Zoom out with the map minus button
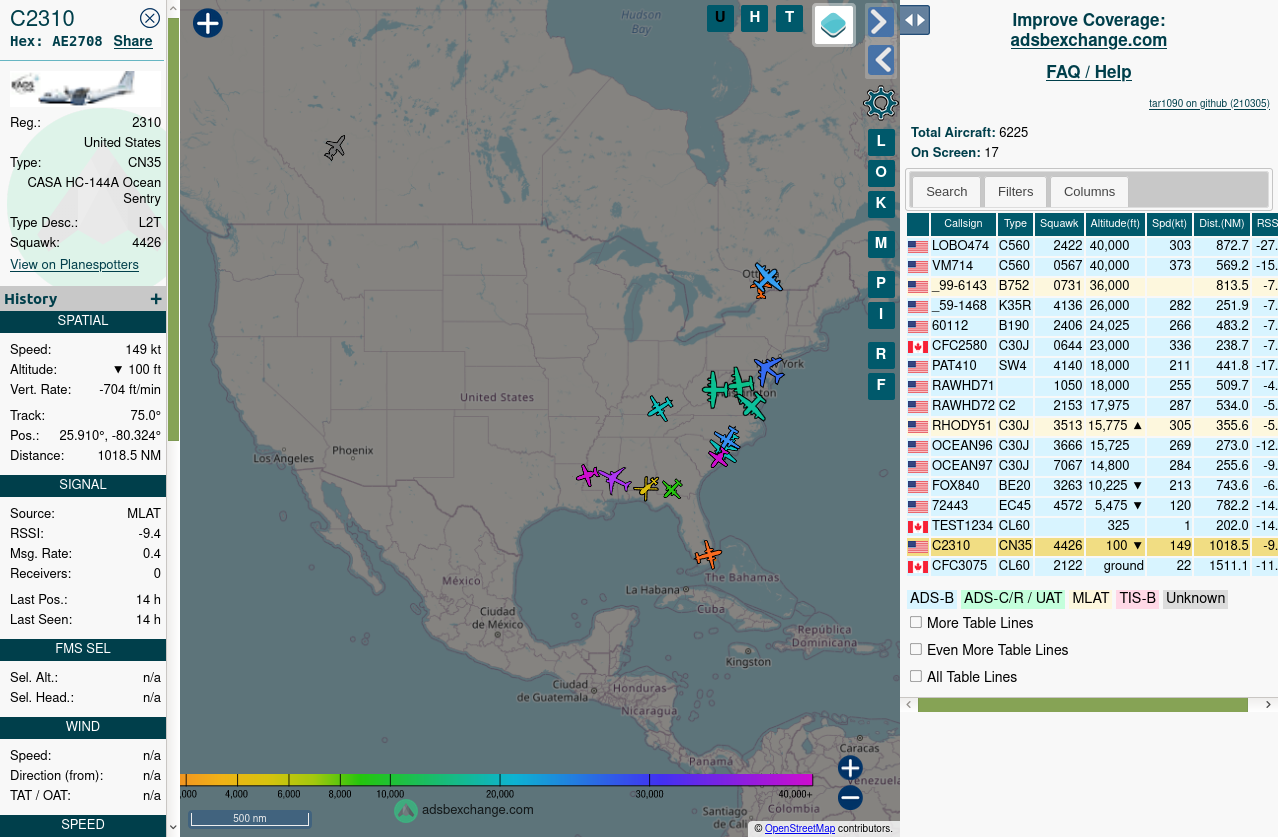This screenshot has width=1278, height=837. coord(850,798)
